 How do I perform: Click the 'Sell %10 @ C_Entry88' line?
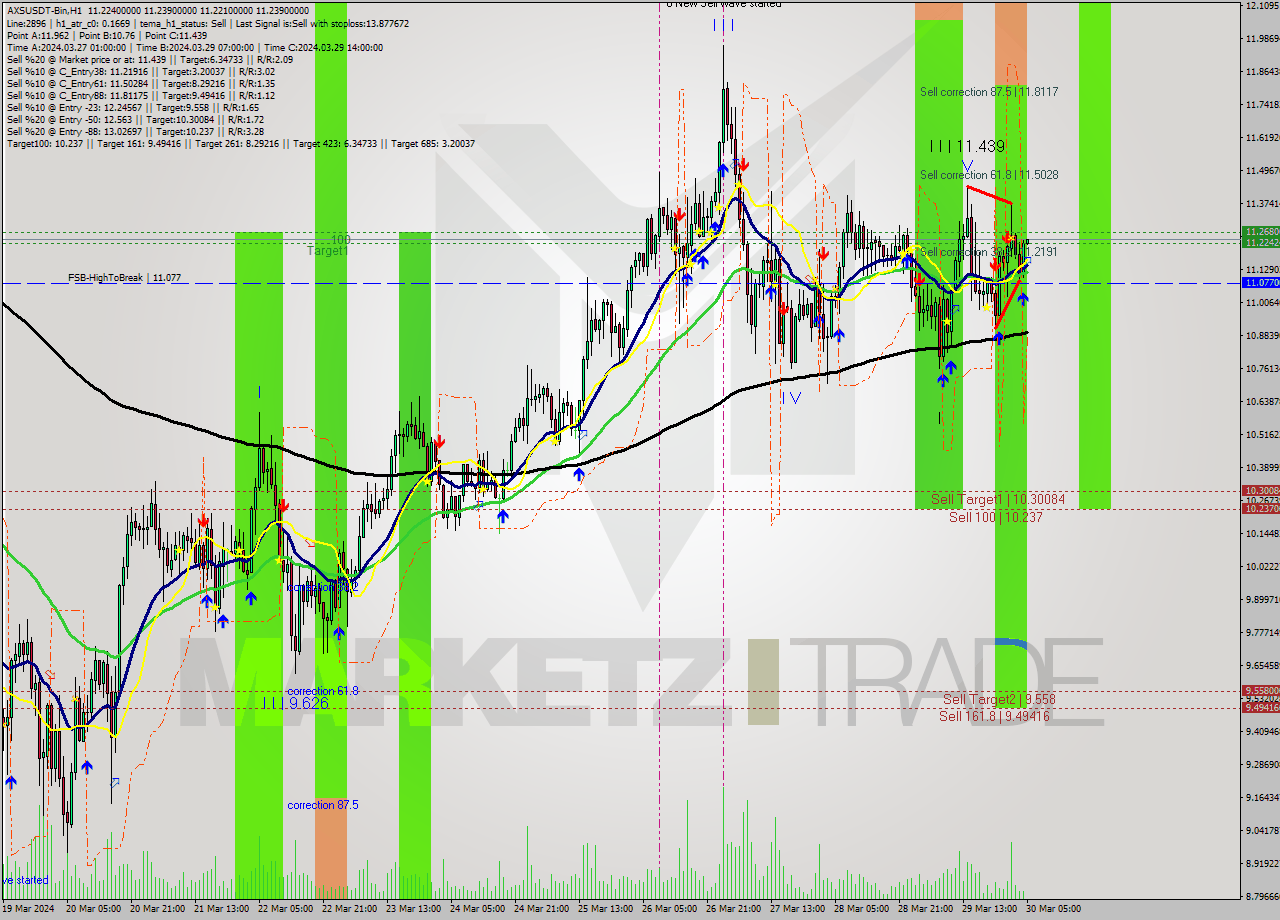(141, 96)
